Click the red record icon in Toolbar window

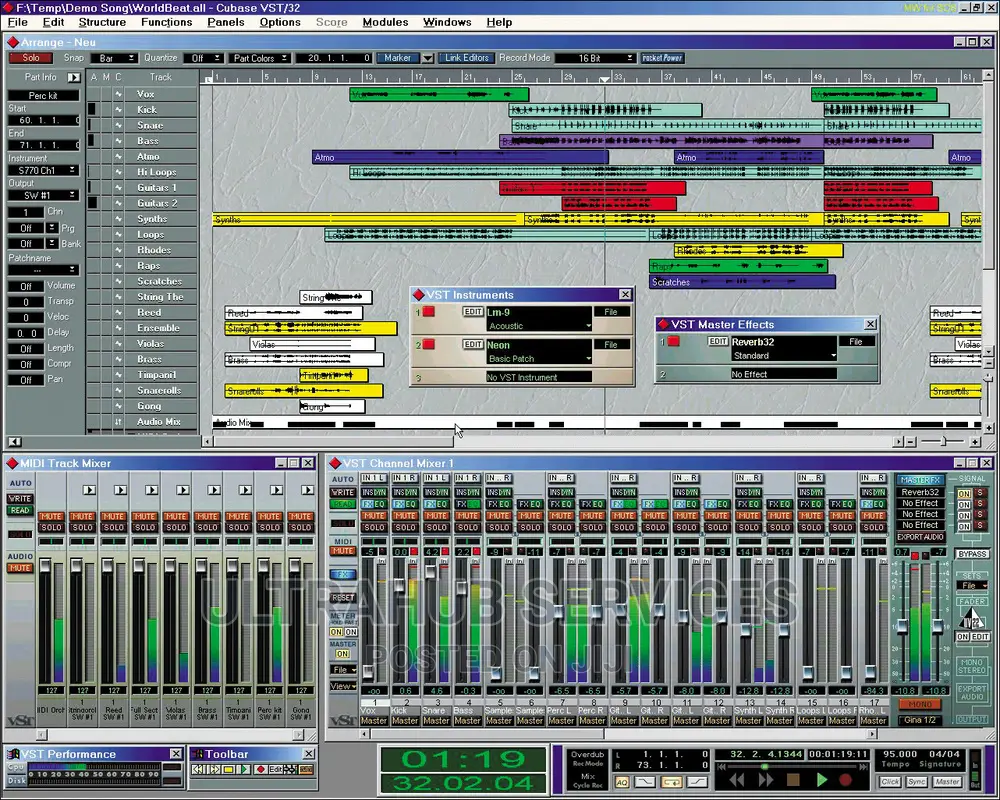pyautogui.click(x=260, y=770)
